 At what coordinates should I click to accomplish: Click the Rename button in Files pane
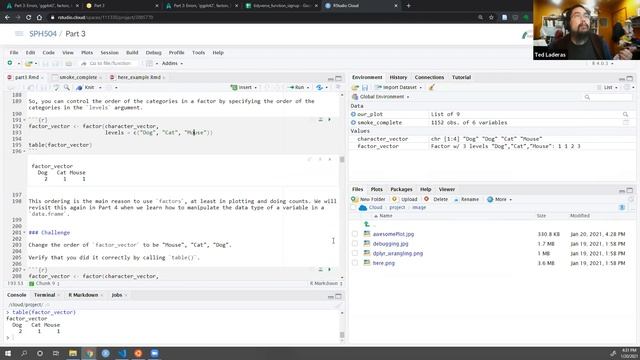(466, 199)
